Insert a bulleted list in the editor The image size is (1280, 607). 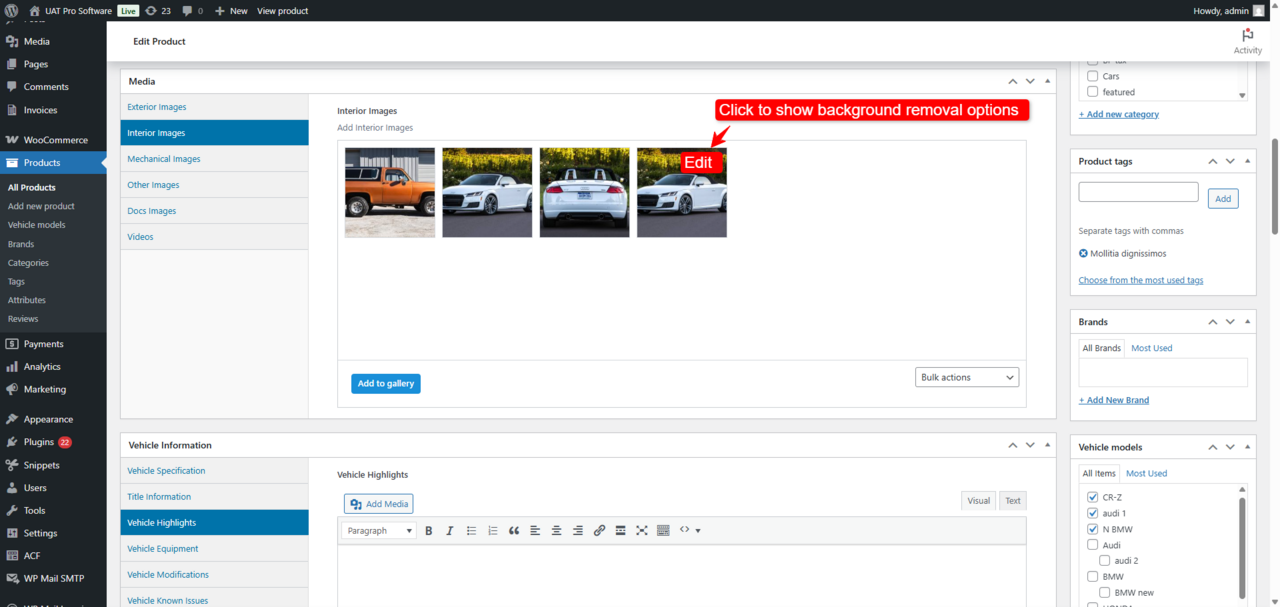472,530
